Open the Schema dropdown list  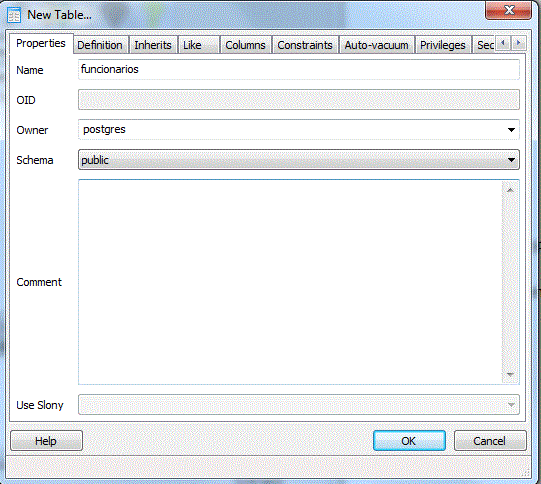click(511, 160)
